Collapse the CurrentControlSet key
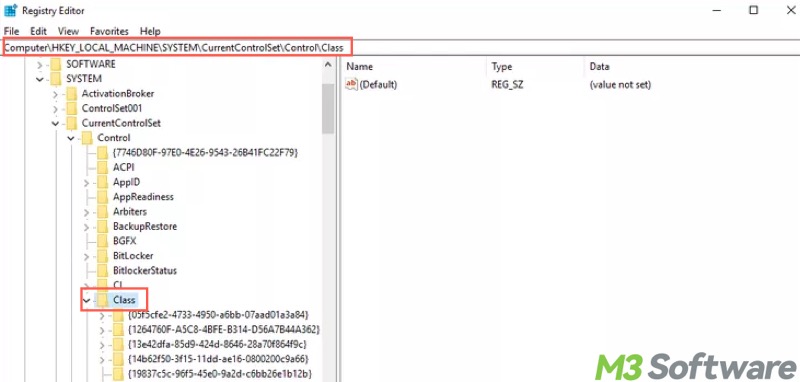Image resolution: width=800 pixels, height=382 pixels. (56, 123)
